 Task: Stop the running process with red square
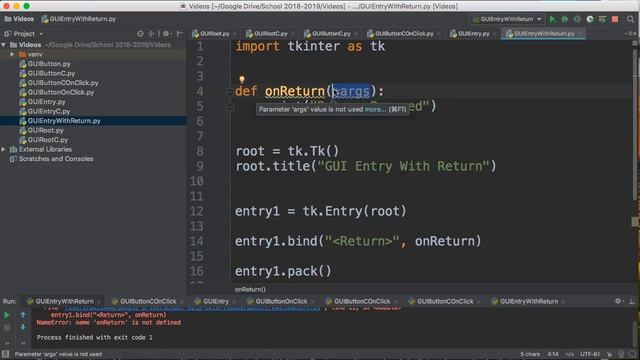click(615, 19)
